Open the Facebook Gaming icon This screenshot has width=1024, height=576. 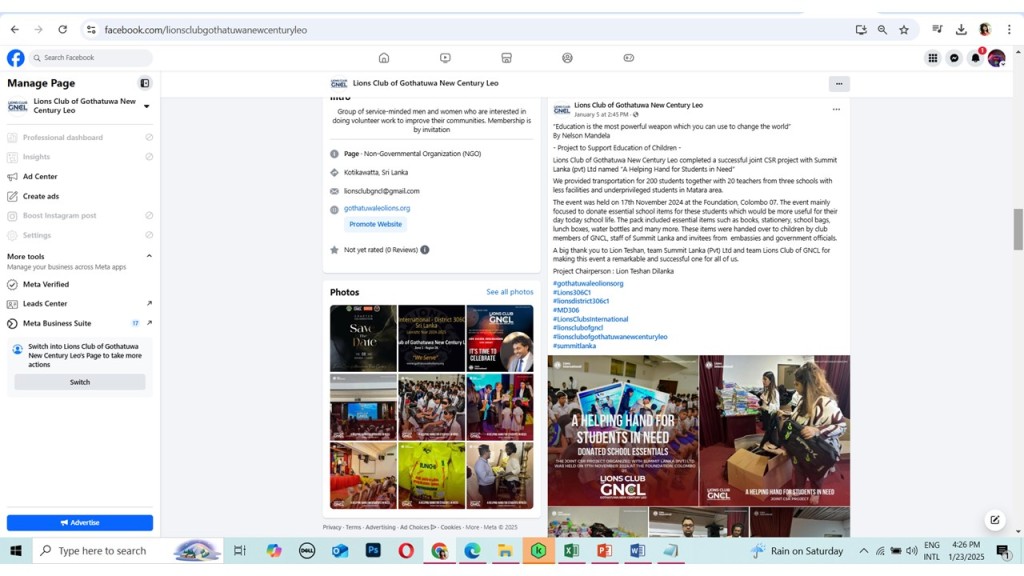(629, 57)
